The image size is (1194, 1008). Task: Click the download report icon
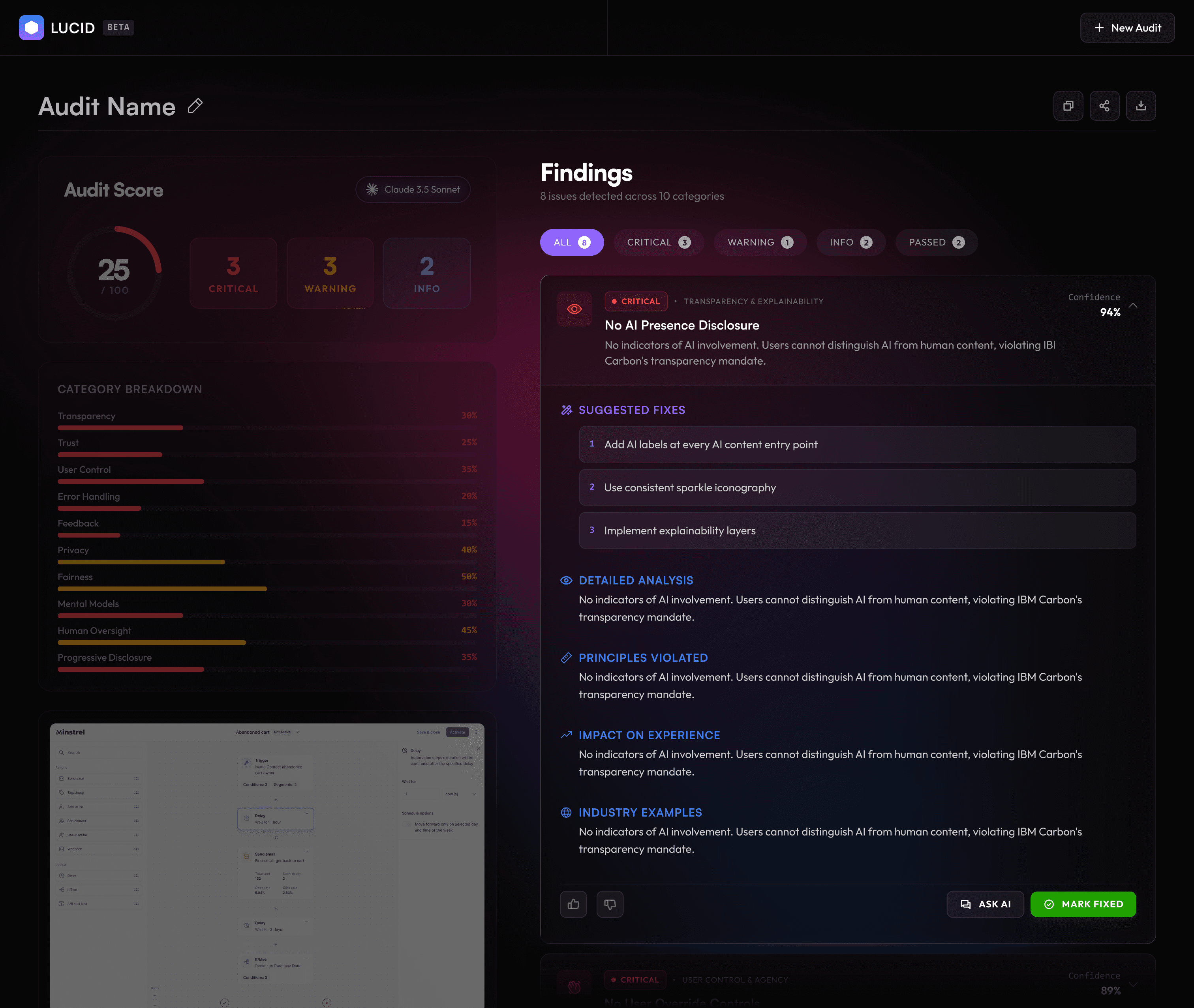(x=1140, y=106)
